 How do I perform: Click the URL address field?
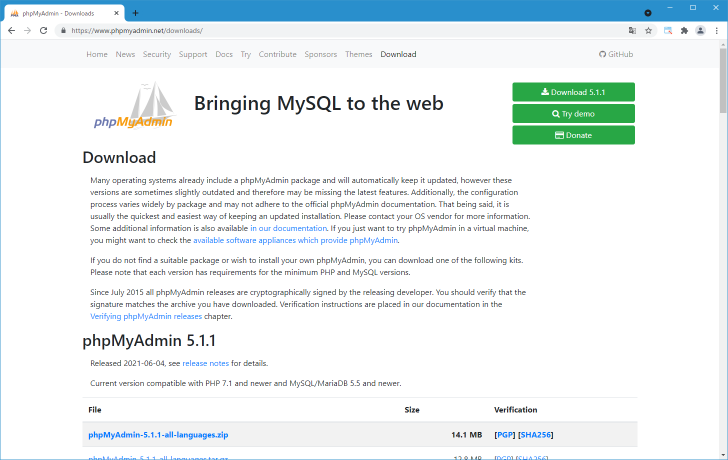coord(344,31)
